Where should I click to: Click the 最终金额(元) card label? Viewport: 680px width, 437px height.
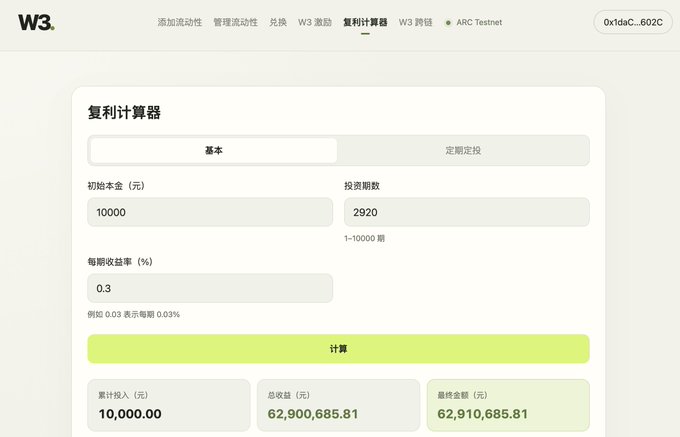[x=462, y=395]
